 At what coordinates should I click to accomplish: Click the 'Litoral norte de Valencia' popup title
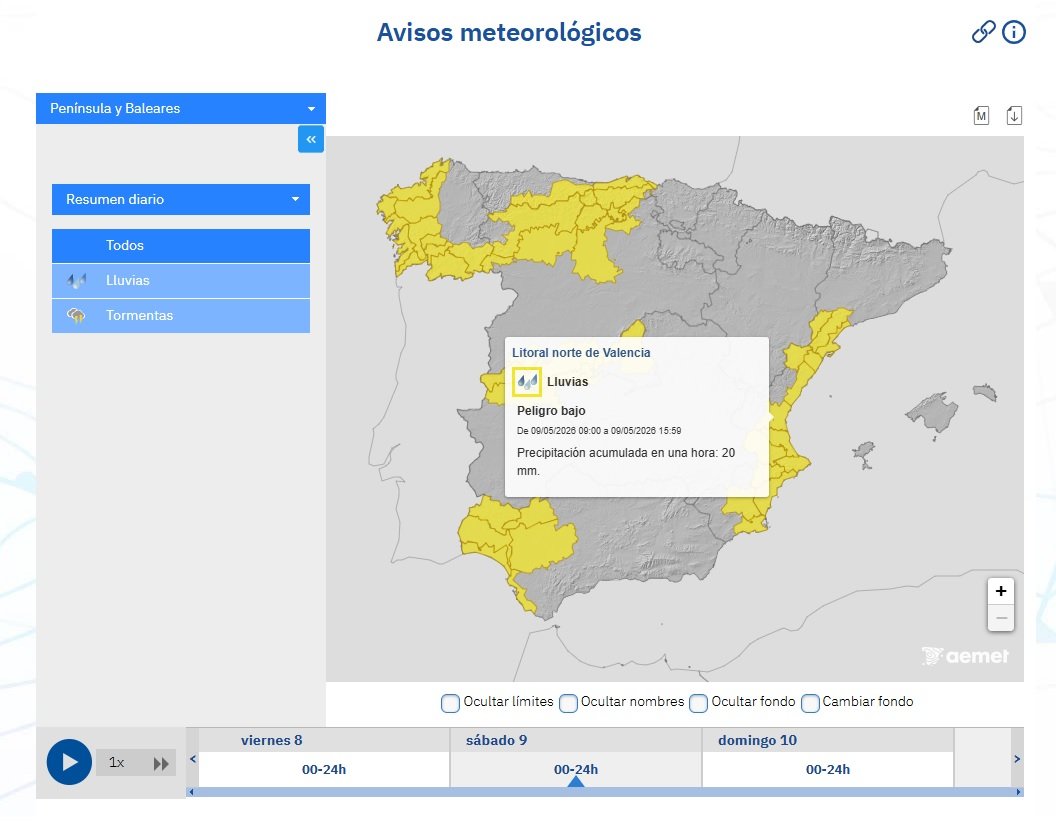(x=581, y=352)
